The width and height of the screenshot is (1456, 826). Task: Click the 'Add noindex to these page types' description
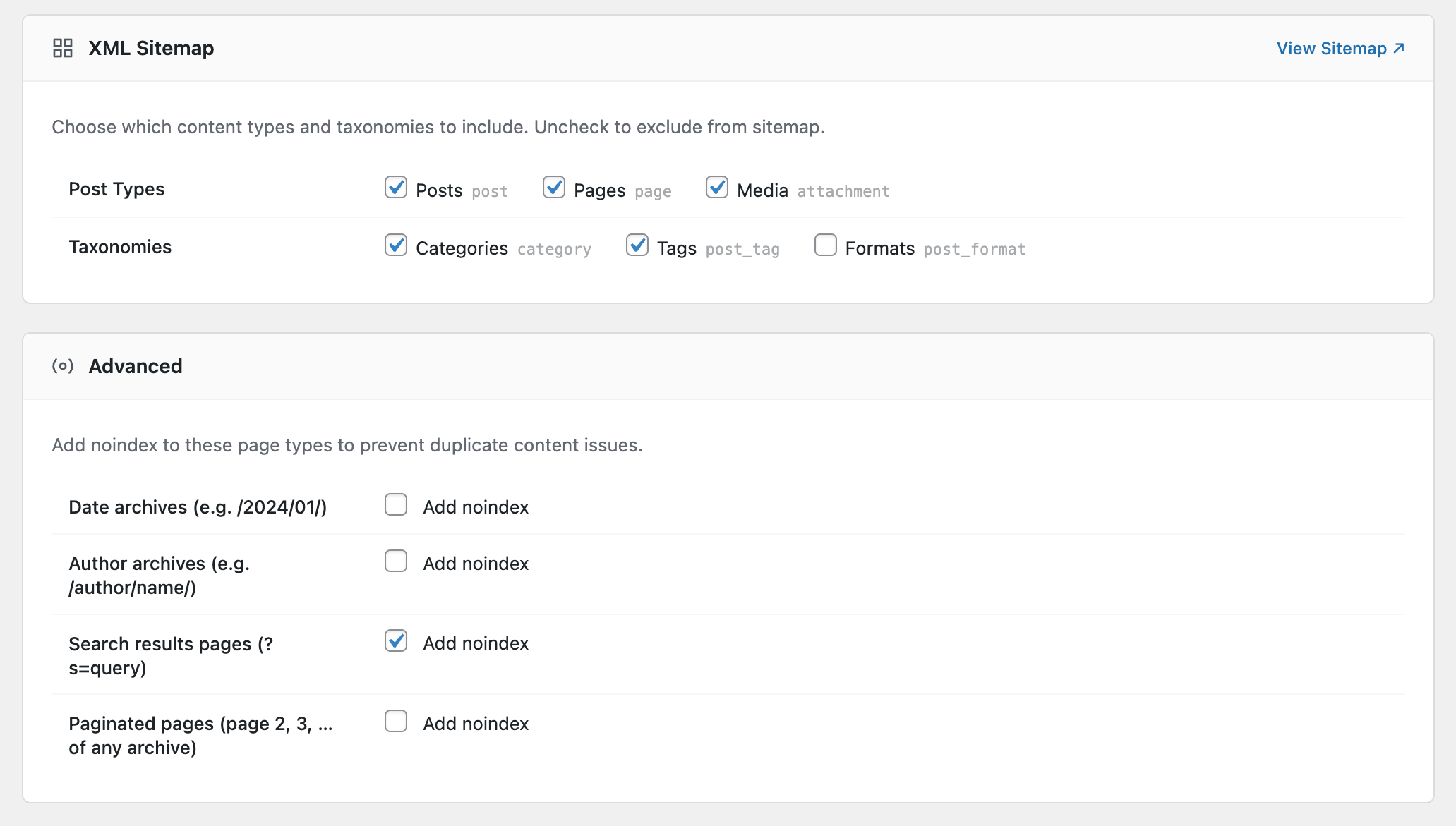(x=347, y=445)
